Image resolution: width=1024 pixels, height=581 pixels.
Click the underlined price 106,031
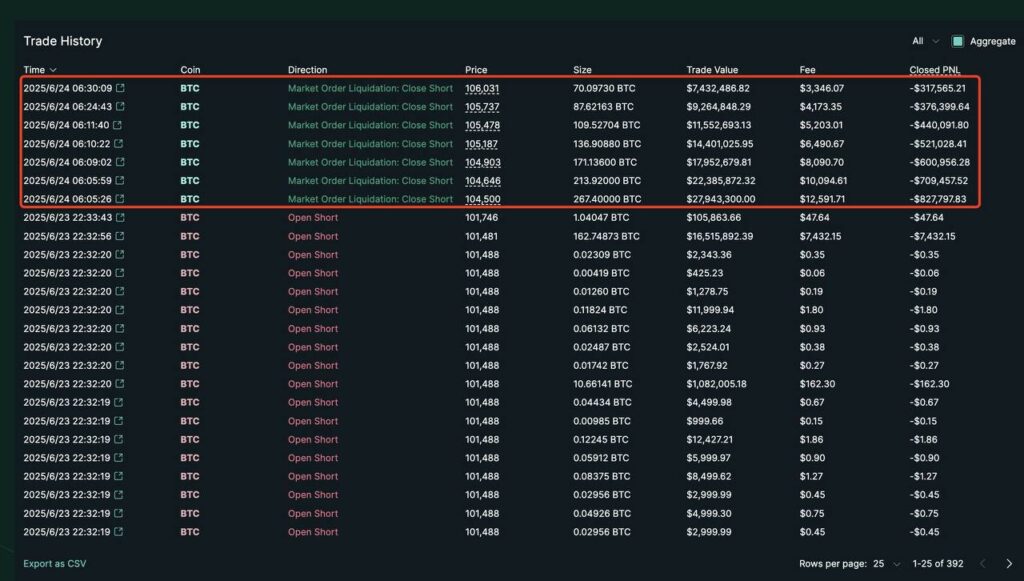tap(482, 88)
